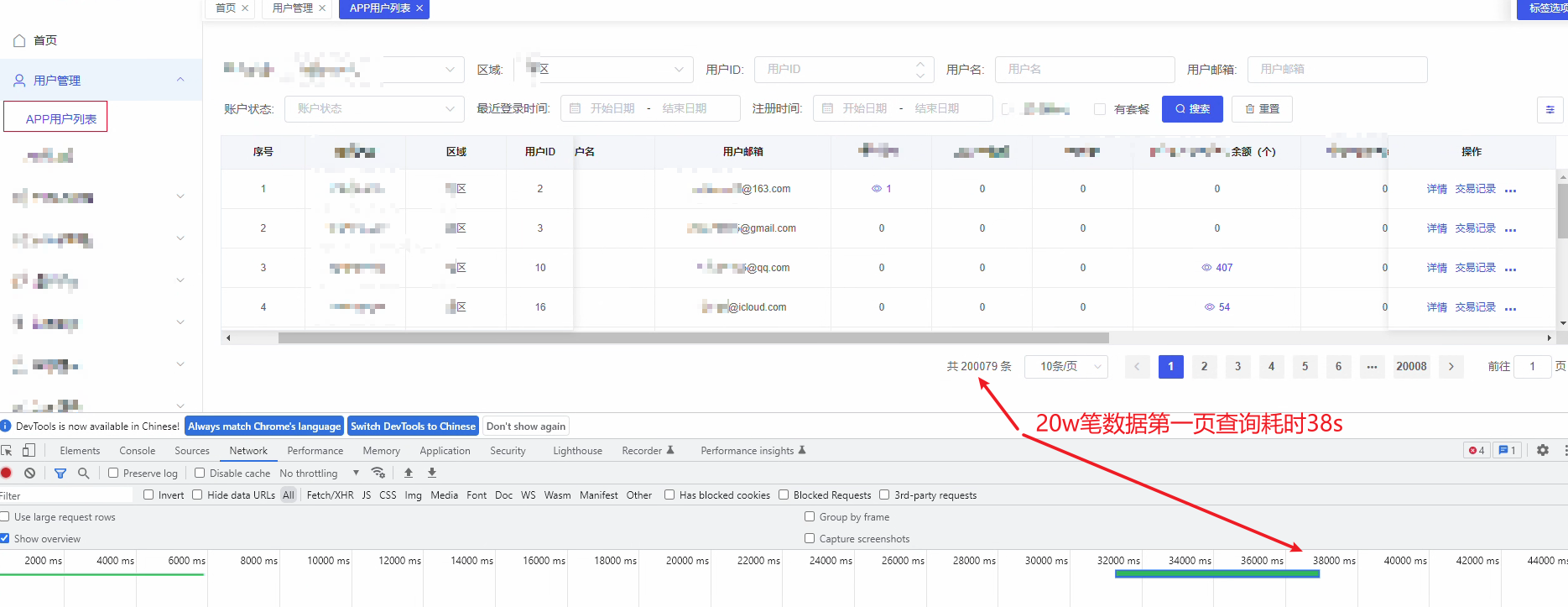Click the export HAR download icon
This screenshot has width=1568, height=607.
pyautogui.click(x=432, y=474)
